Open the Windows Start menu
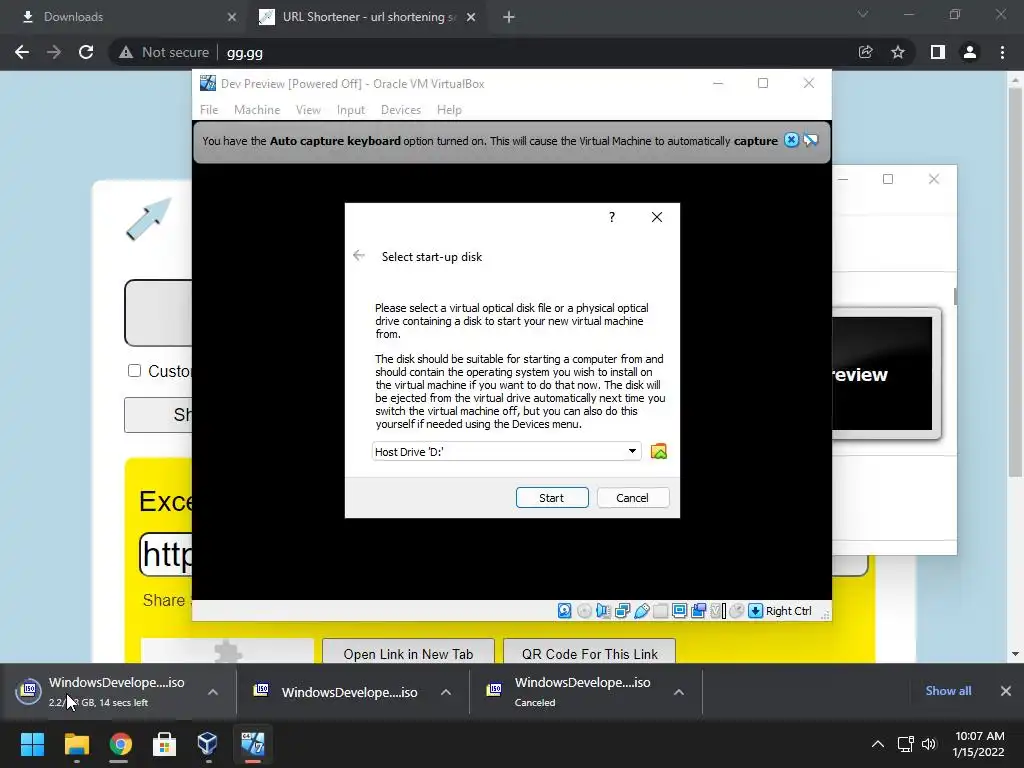Image resolution: width=1024 pixels, height=768 pixels. [x=32, y=744]
